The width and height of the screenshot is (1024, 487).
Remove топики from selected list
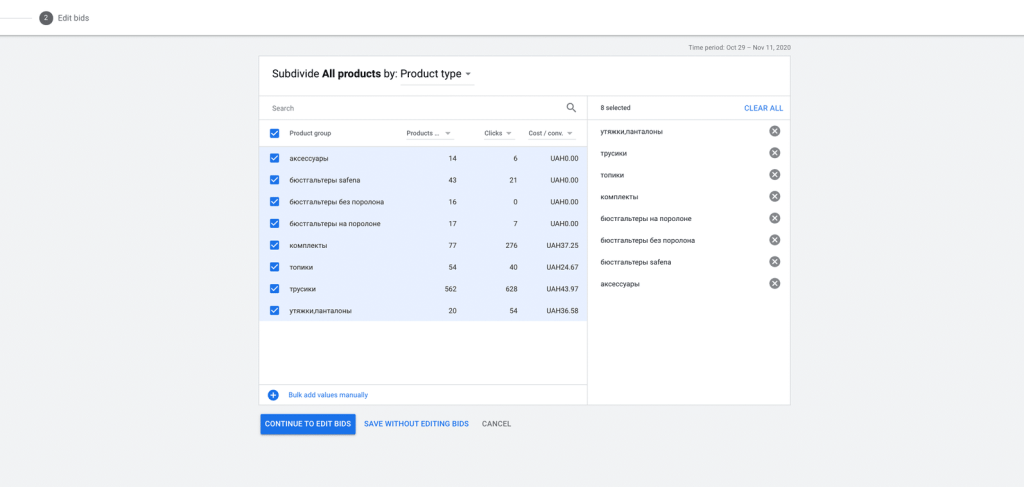pyautogui.click(x=774, y=175)
